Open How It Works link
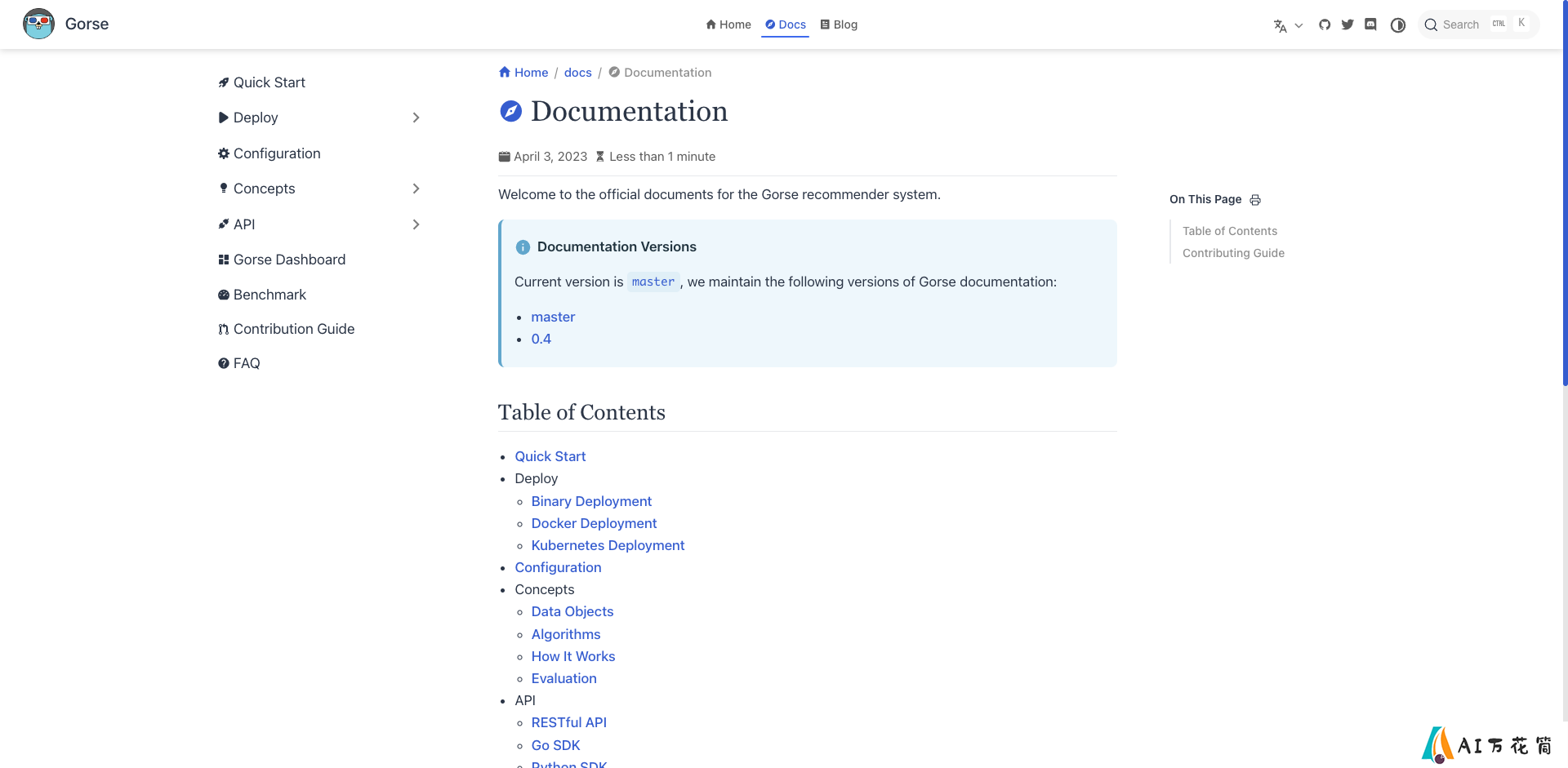Image resolution: width=1568 pixels, height=768 pixels. pos(573,656)
